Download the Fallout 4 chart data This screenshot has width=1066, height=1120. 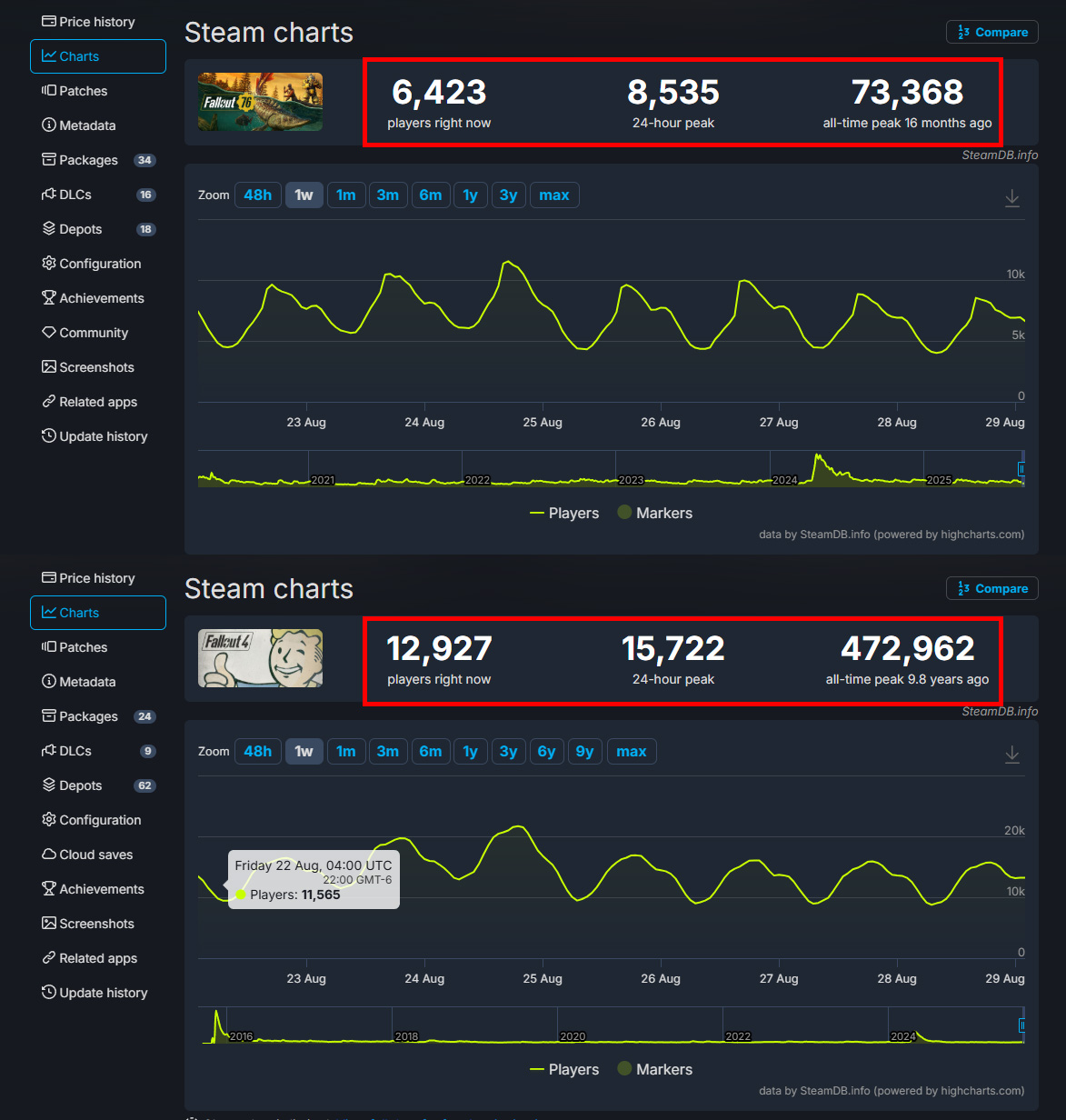(x=1011, y=754)
